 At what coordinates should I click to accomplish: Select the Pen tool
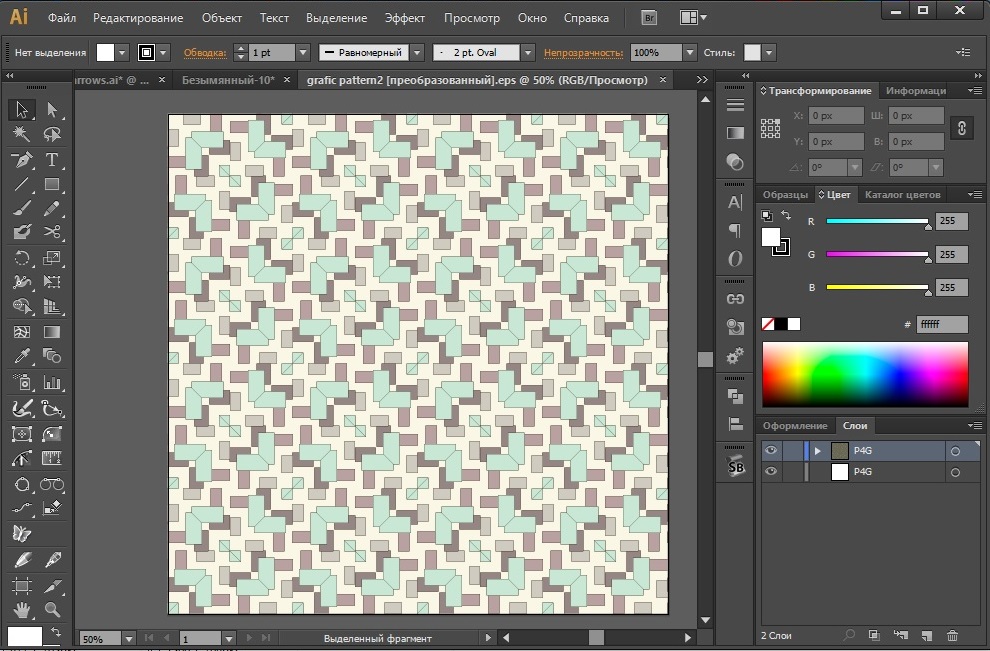(x=21, y=160)
